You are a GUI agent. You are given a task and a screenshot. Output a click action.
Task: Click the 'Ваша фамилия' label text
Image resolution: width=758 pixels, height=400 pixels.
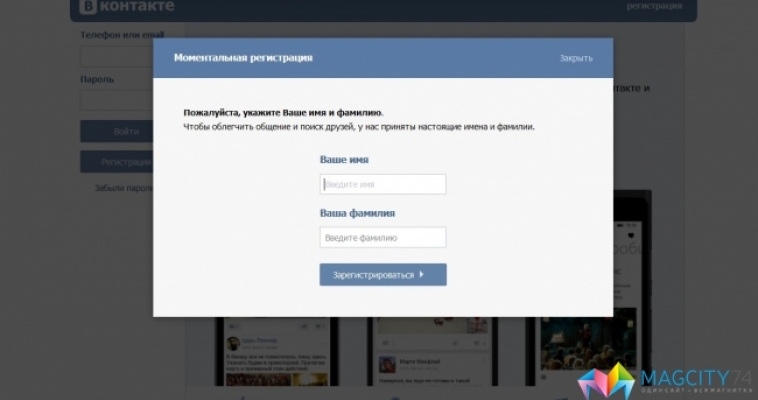[x=357, y=213]
